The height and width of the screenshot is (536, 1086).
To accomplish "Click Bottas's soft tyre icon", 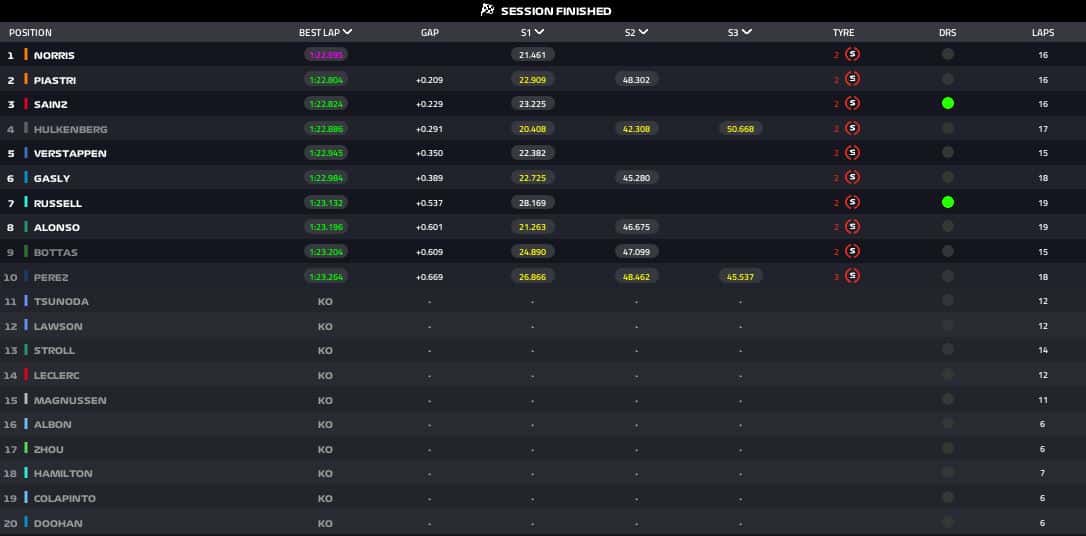I will pyautogui.click(x=853, y=251).
